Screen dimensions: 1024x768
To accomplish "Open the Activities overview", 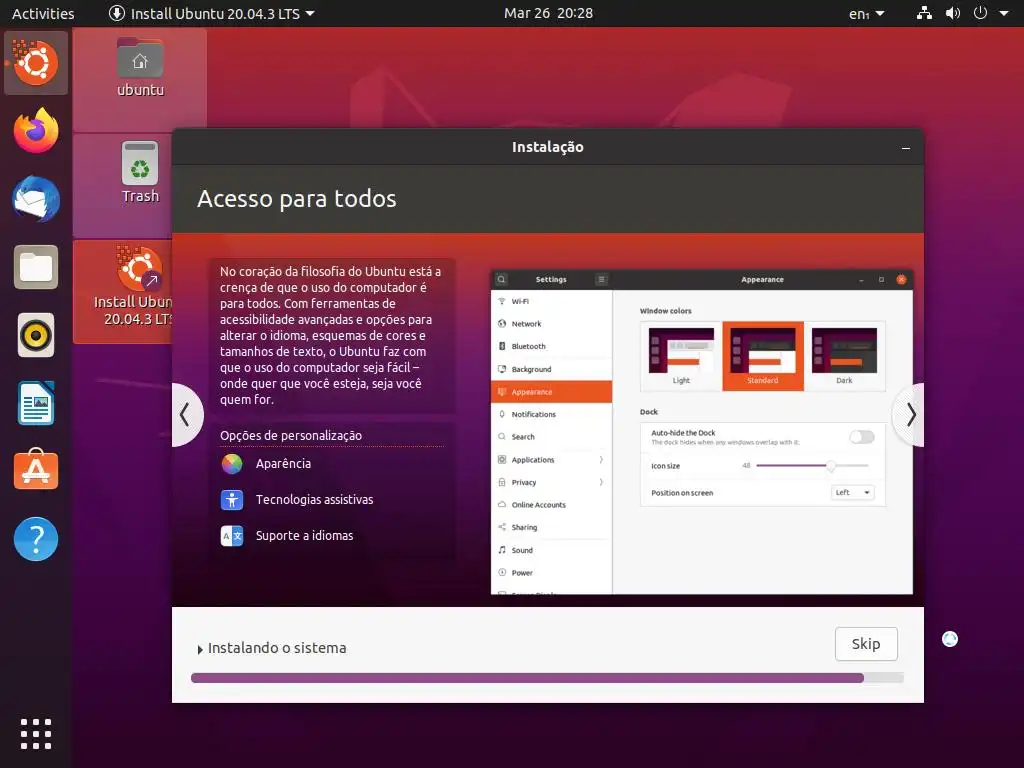I will (x=43, y=13).
